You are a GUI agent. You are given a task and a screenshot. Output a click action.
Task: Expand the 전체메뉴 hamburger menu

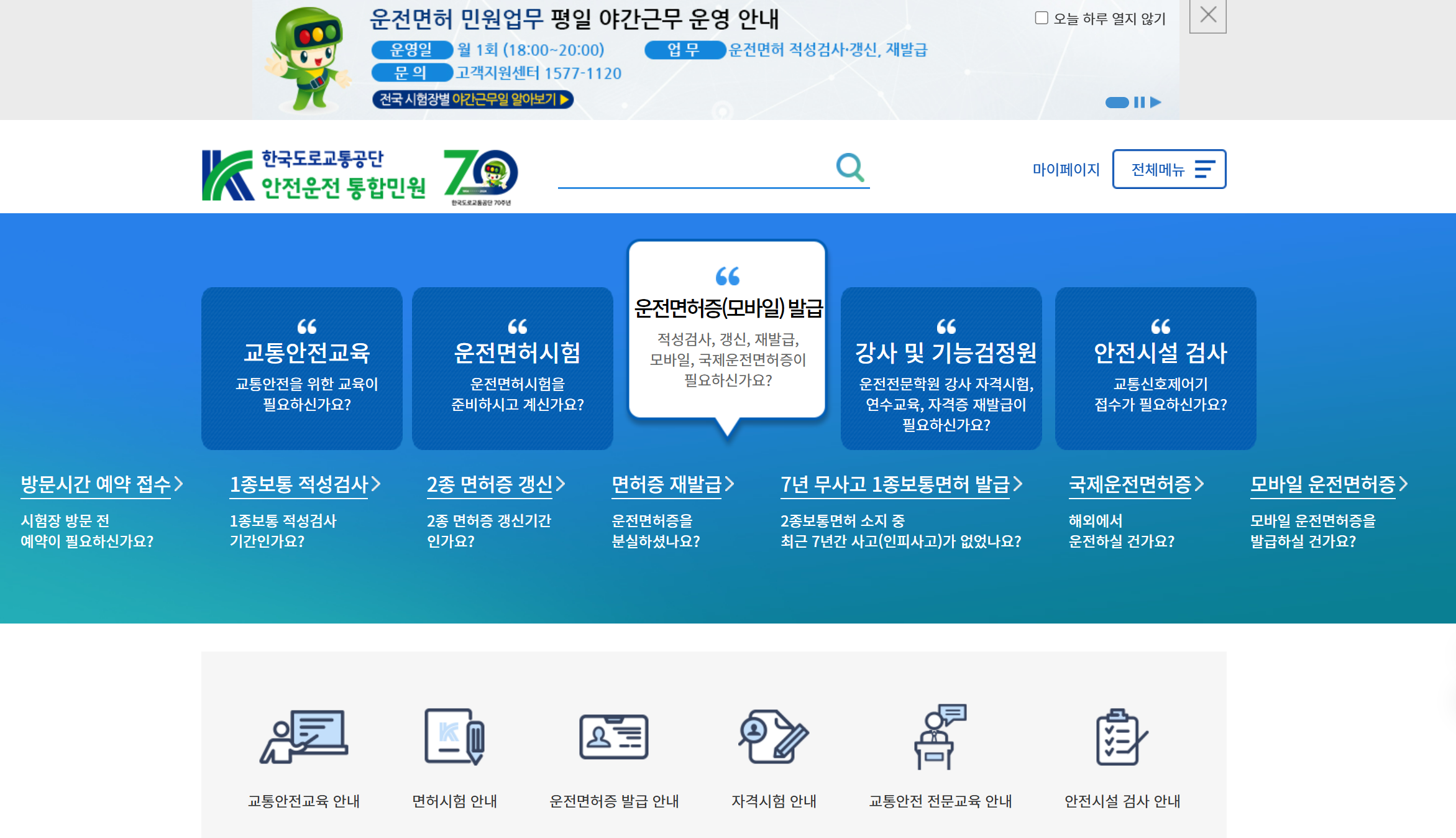pos(1169,169)
